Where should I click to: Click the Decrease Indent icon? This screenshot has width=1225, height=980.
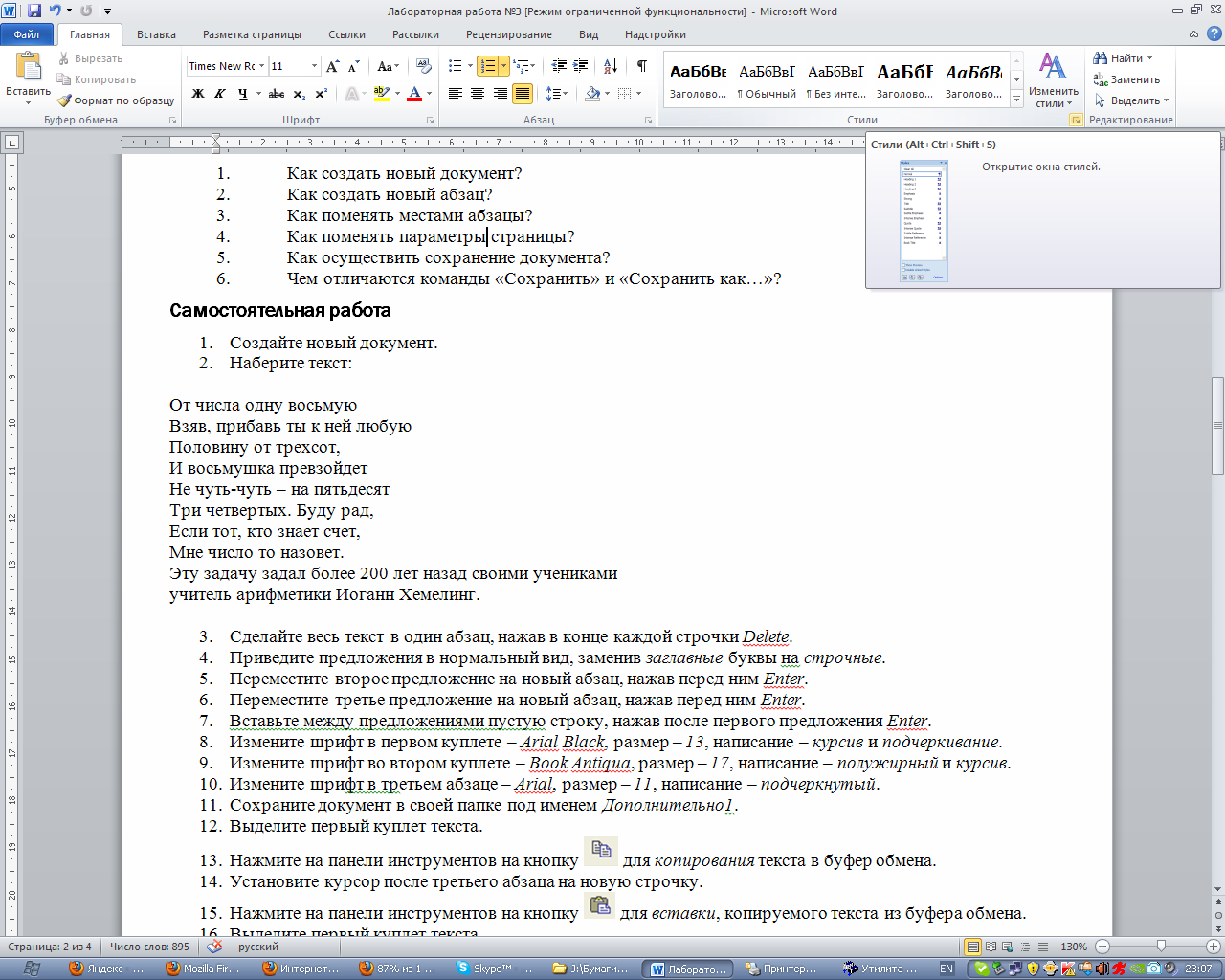pos(560,66)
